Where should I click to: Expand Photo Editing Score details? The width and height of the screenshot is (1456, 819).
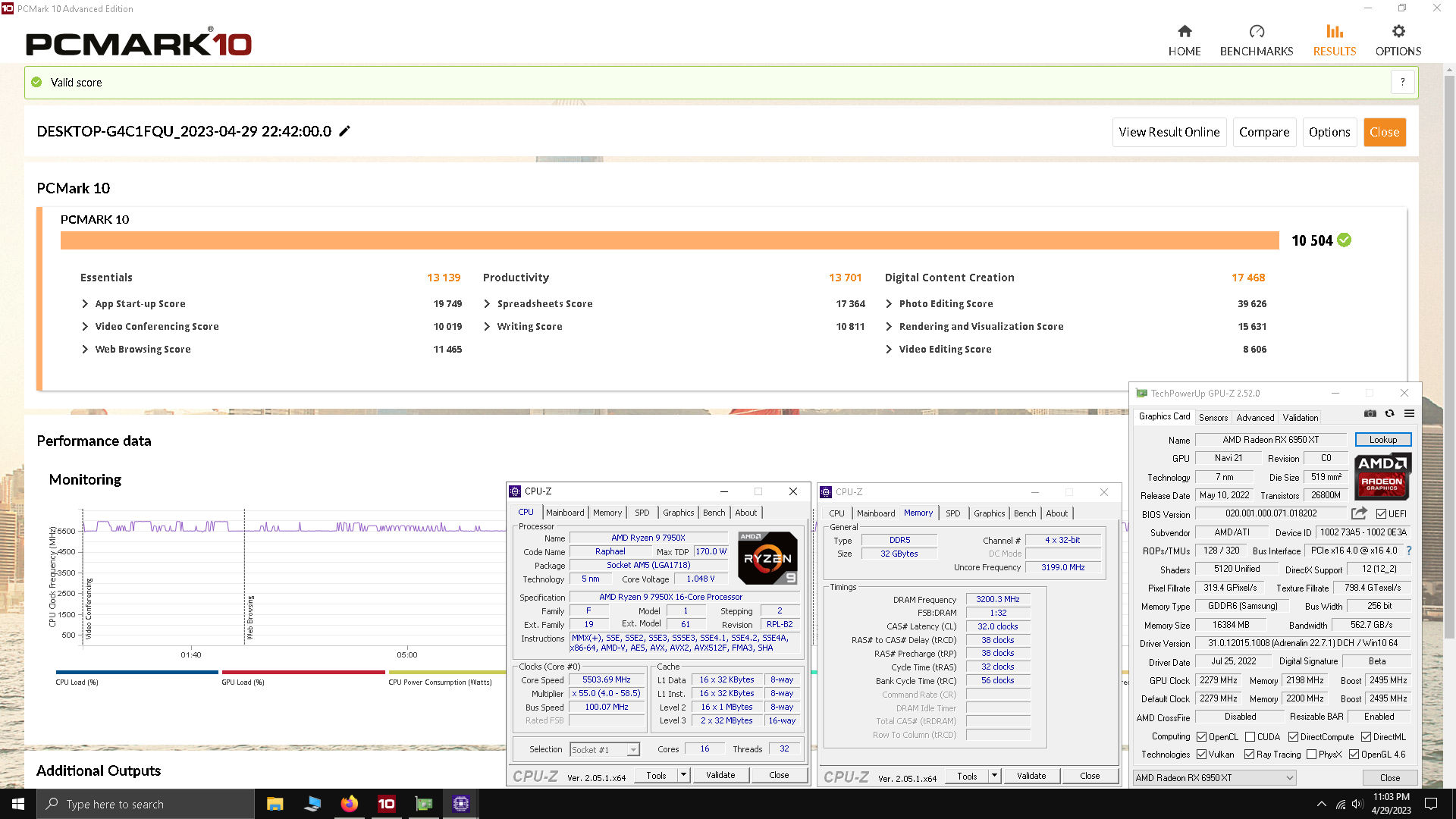pos(889,304)
